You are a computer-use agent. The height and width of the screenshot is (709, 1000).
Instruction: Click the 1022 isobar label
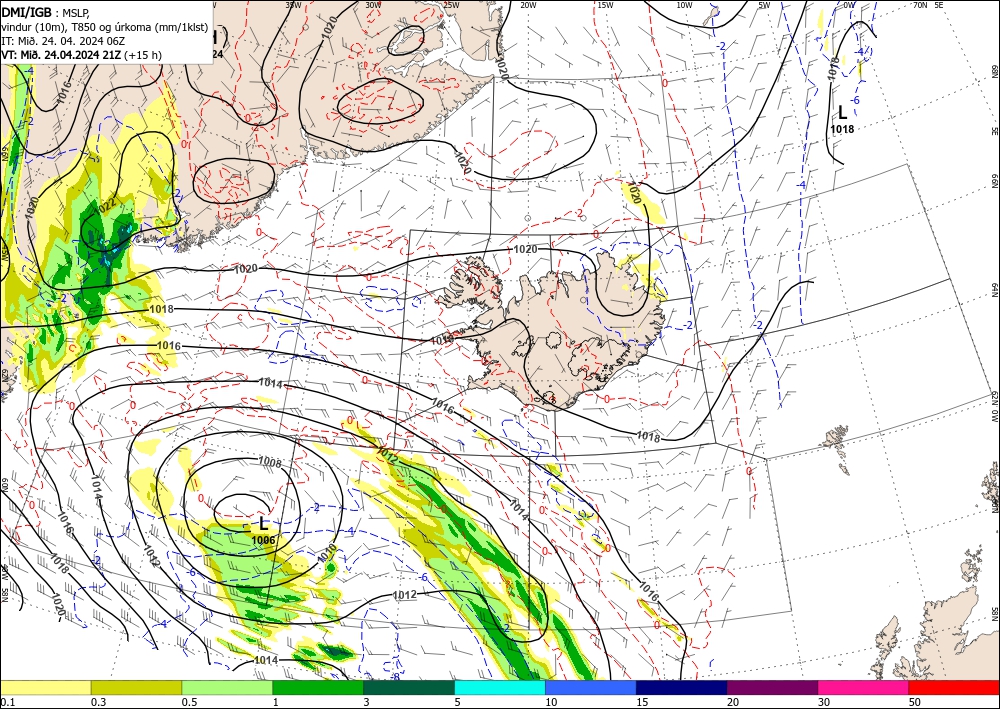pos(104,205)
